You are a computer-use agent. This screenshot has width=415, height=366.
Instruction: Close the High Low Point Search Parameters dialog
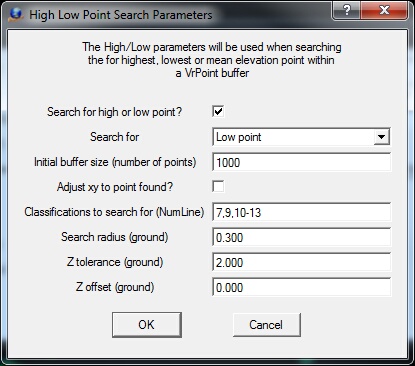click(x=384, y=10)
